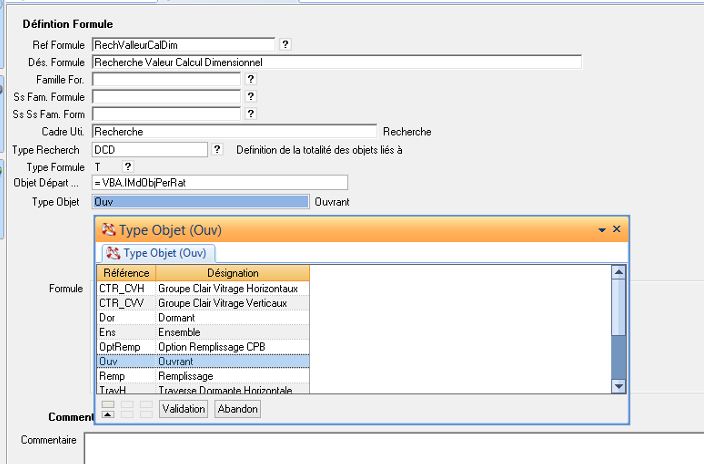Click the help icon beside Type Recherch DCD

coord(217,149)
